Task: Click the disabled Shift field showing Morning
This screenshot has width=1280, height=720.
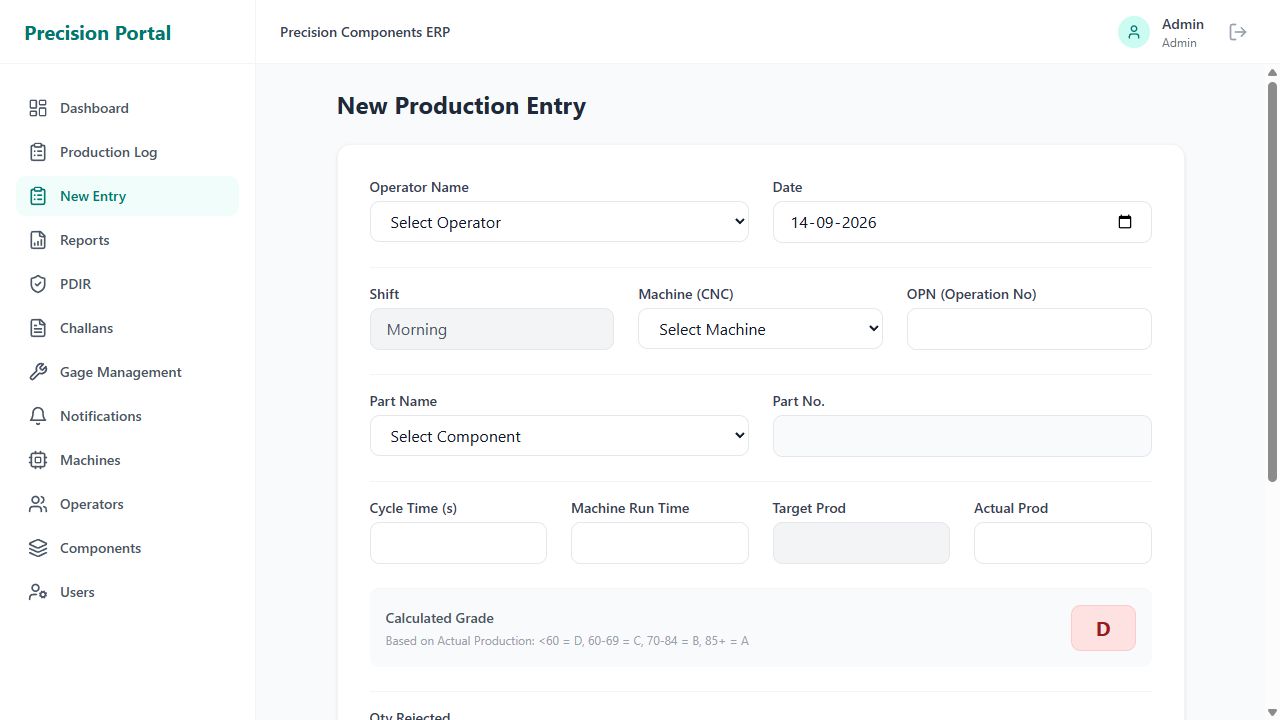Action: point(492,329)
